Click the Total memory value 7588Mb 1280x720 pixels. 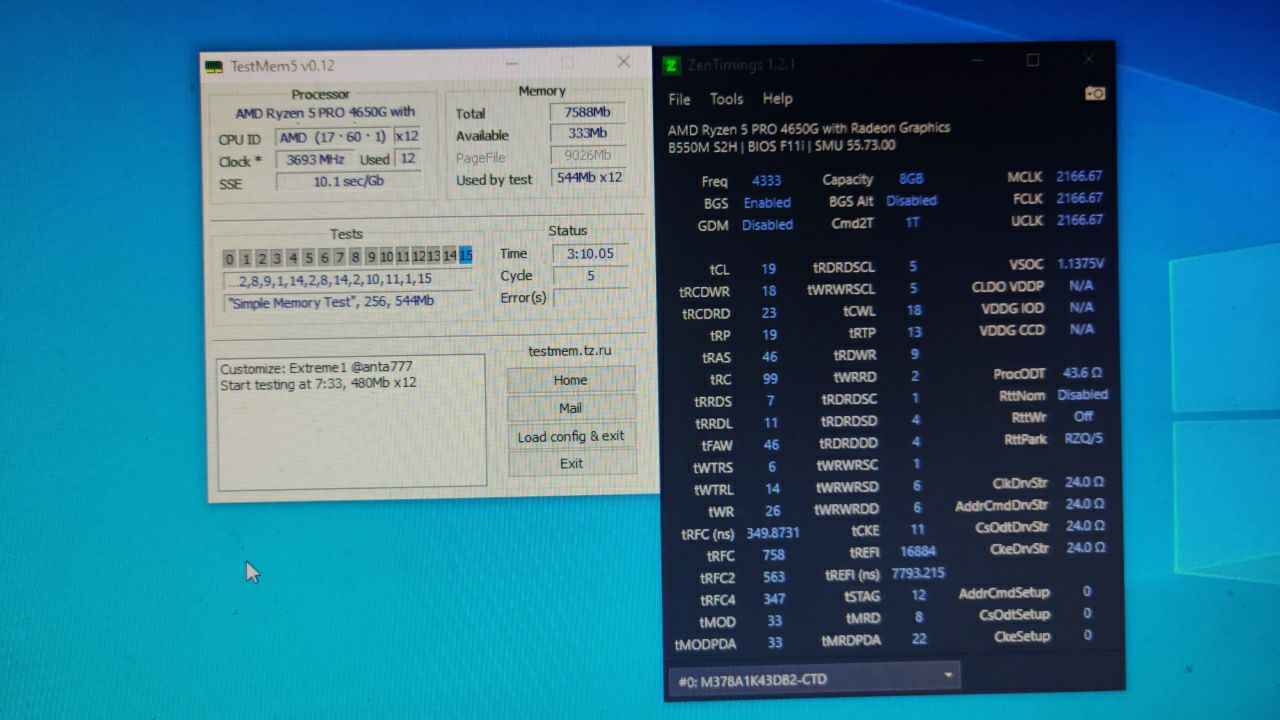coord(587,112)
